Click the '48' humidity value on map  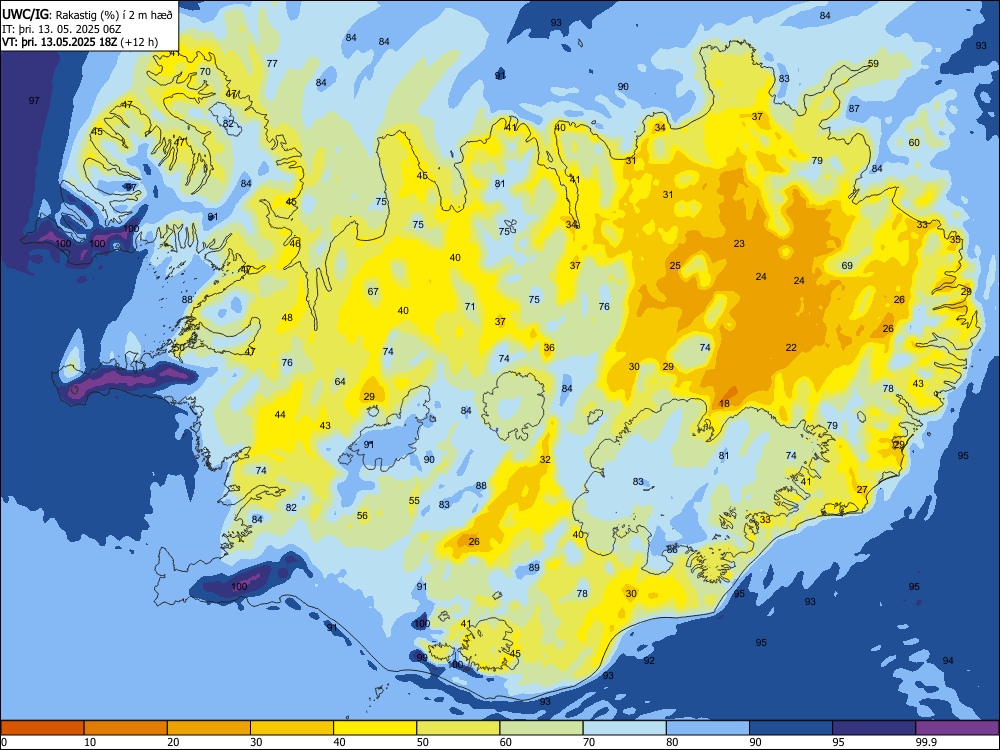[287, 318]
